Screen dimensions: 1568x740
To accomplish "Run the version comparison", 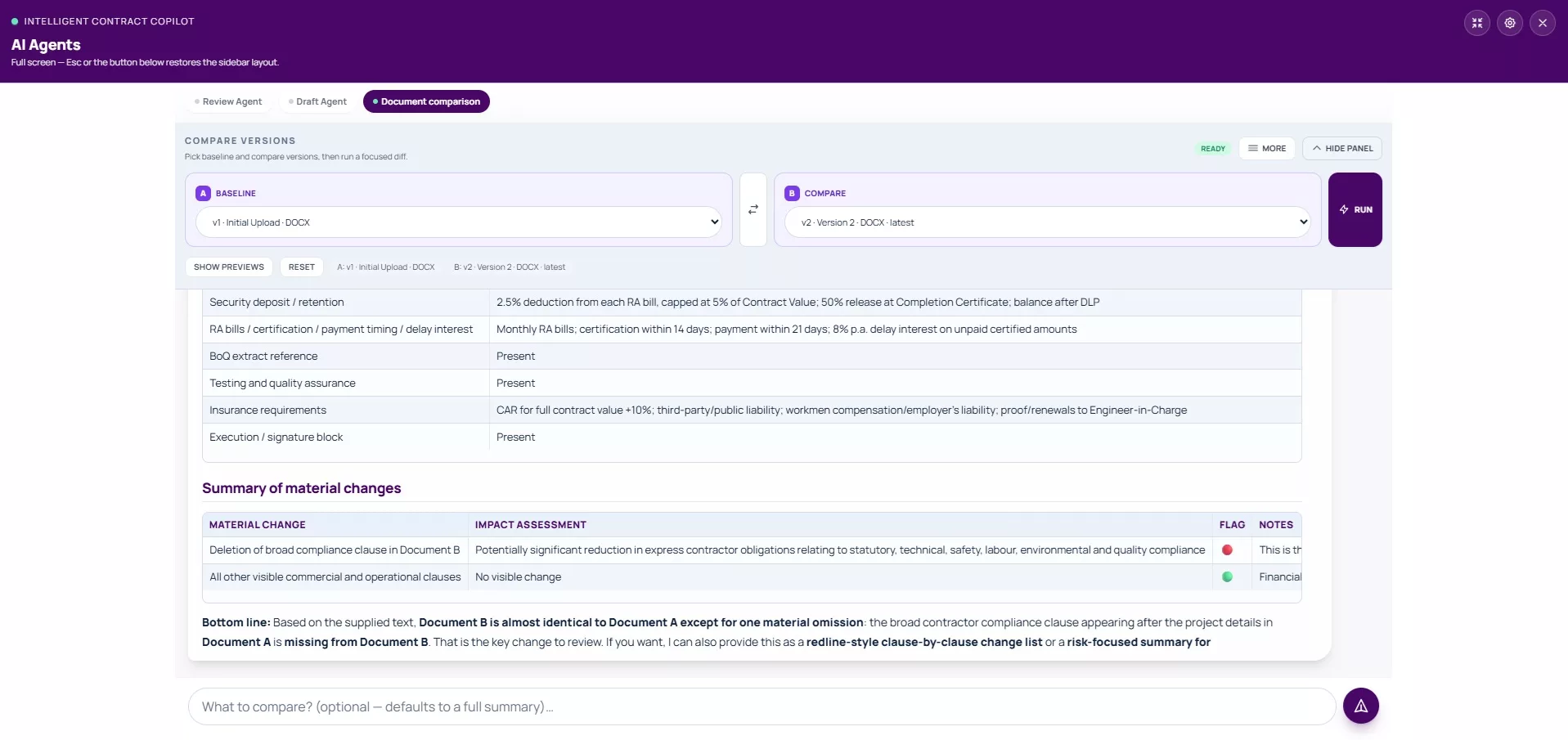I will click(x=1355, y=209).
